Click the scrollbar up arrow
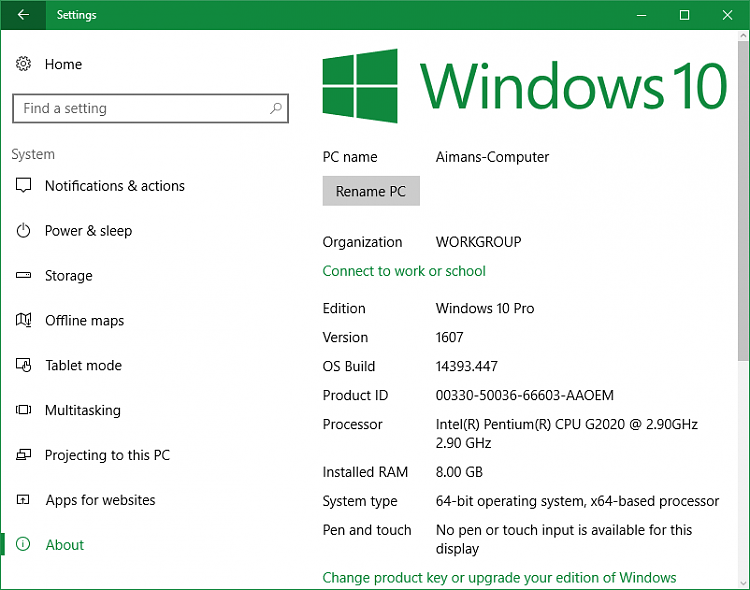The width and height of the screenshot is (750, 590). [x=743, y=35]
